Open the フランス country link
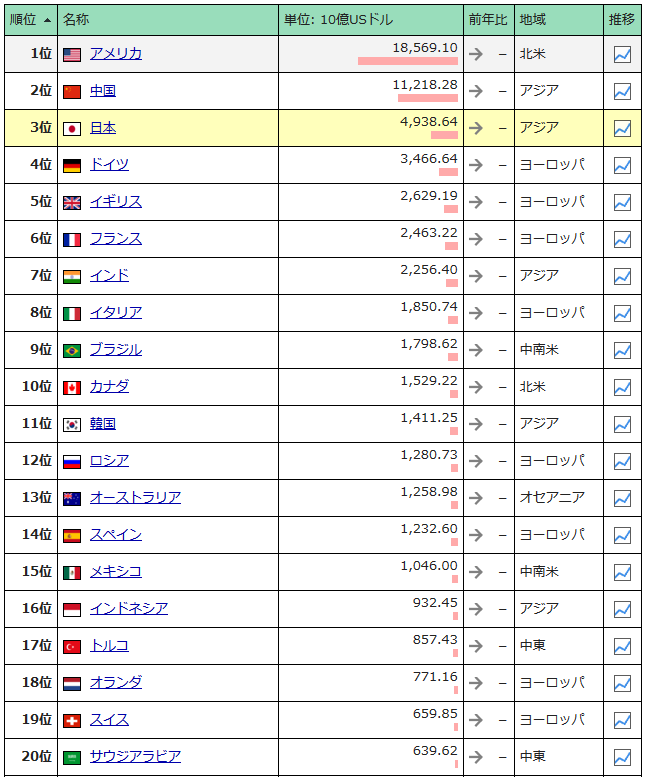Image resolution: width=645 pixels, height=777 pixels. [x=116, y=239]
